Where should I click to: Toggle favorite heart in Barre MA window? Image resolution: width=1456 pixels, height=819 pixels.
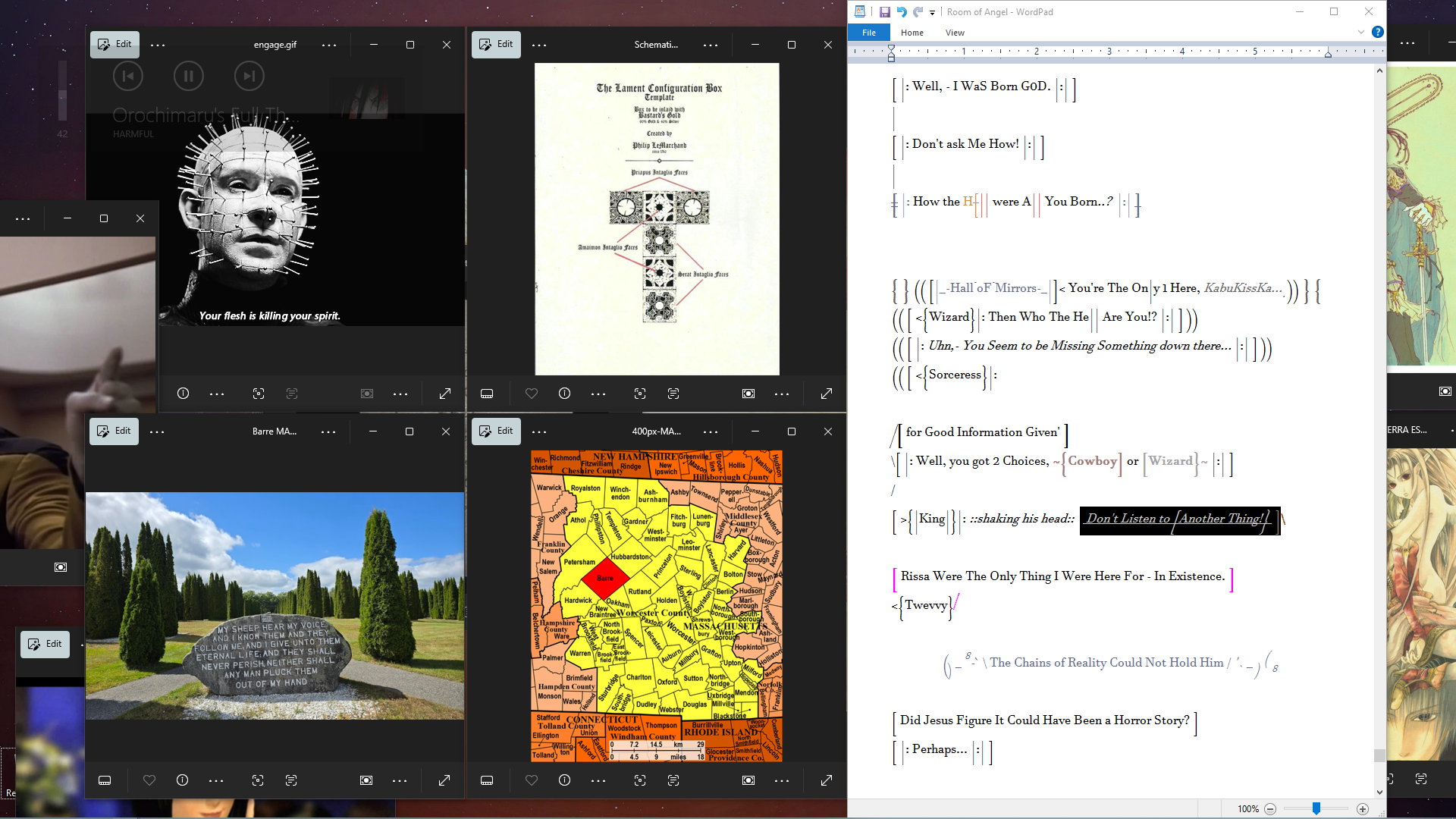click(x=149, y=780)
